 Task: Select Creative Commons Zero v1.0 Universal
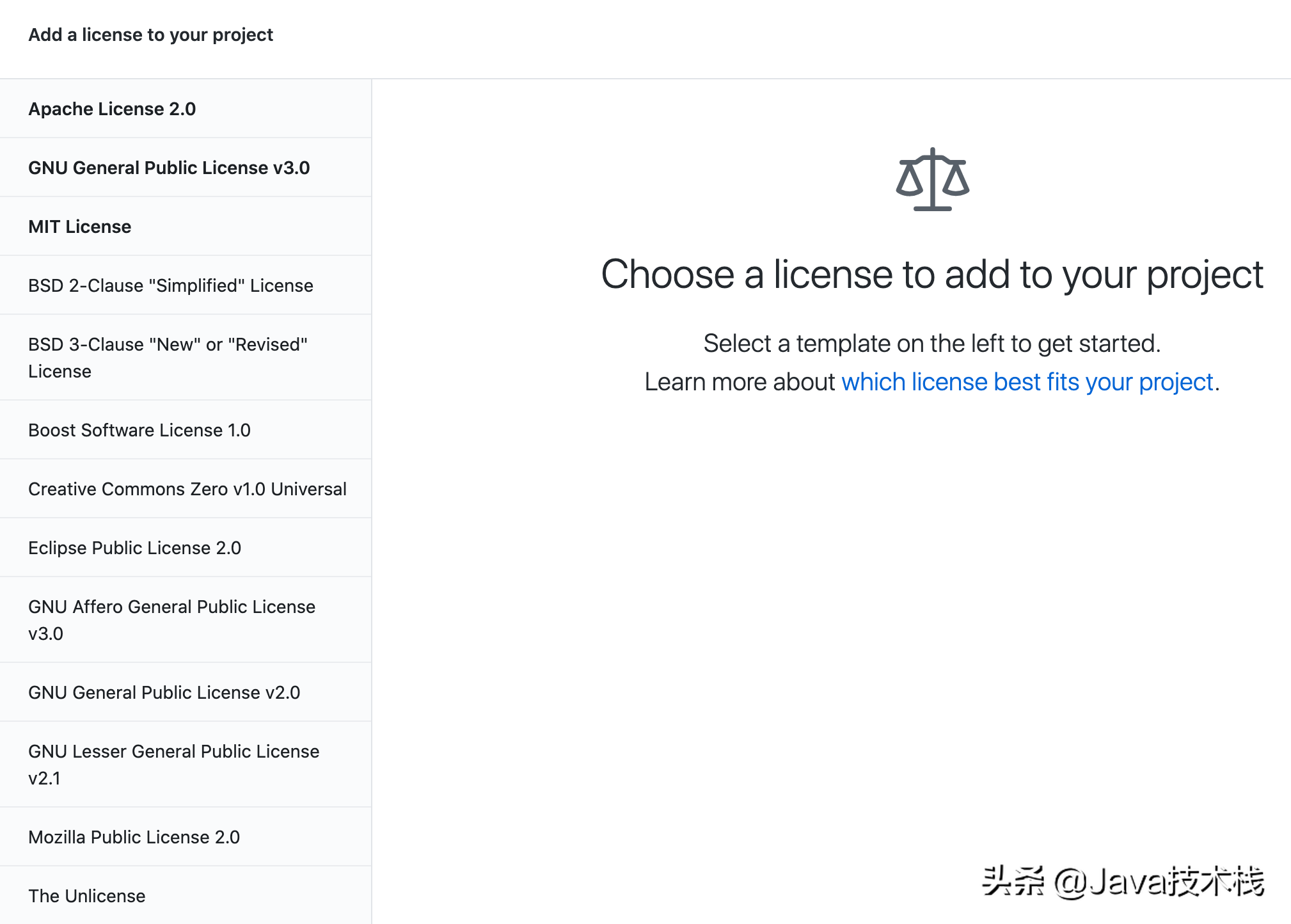pos(186,489)
